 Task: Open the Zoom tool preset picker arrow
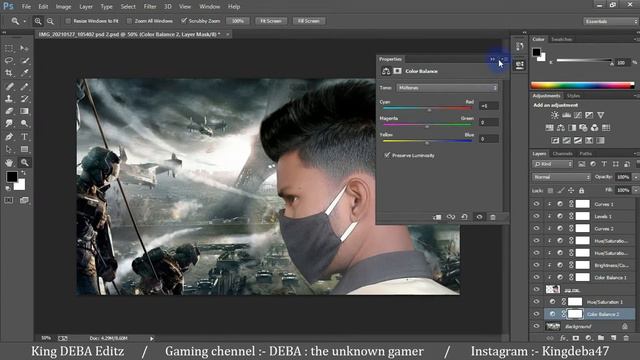coord(24,21)
